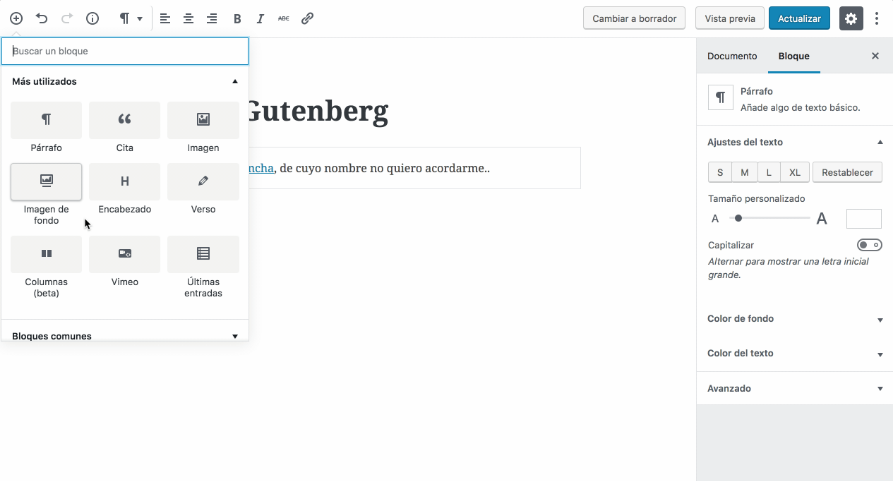Open content structure info icon
Image resolution: width=893 pixels, height=481 pixels.
coord(92,18)
